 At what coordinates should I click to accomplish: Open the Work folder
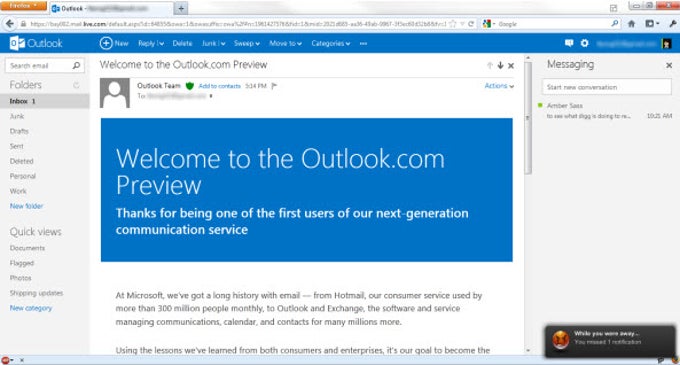18,191
